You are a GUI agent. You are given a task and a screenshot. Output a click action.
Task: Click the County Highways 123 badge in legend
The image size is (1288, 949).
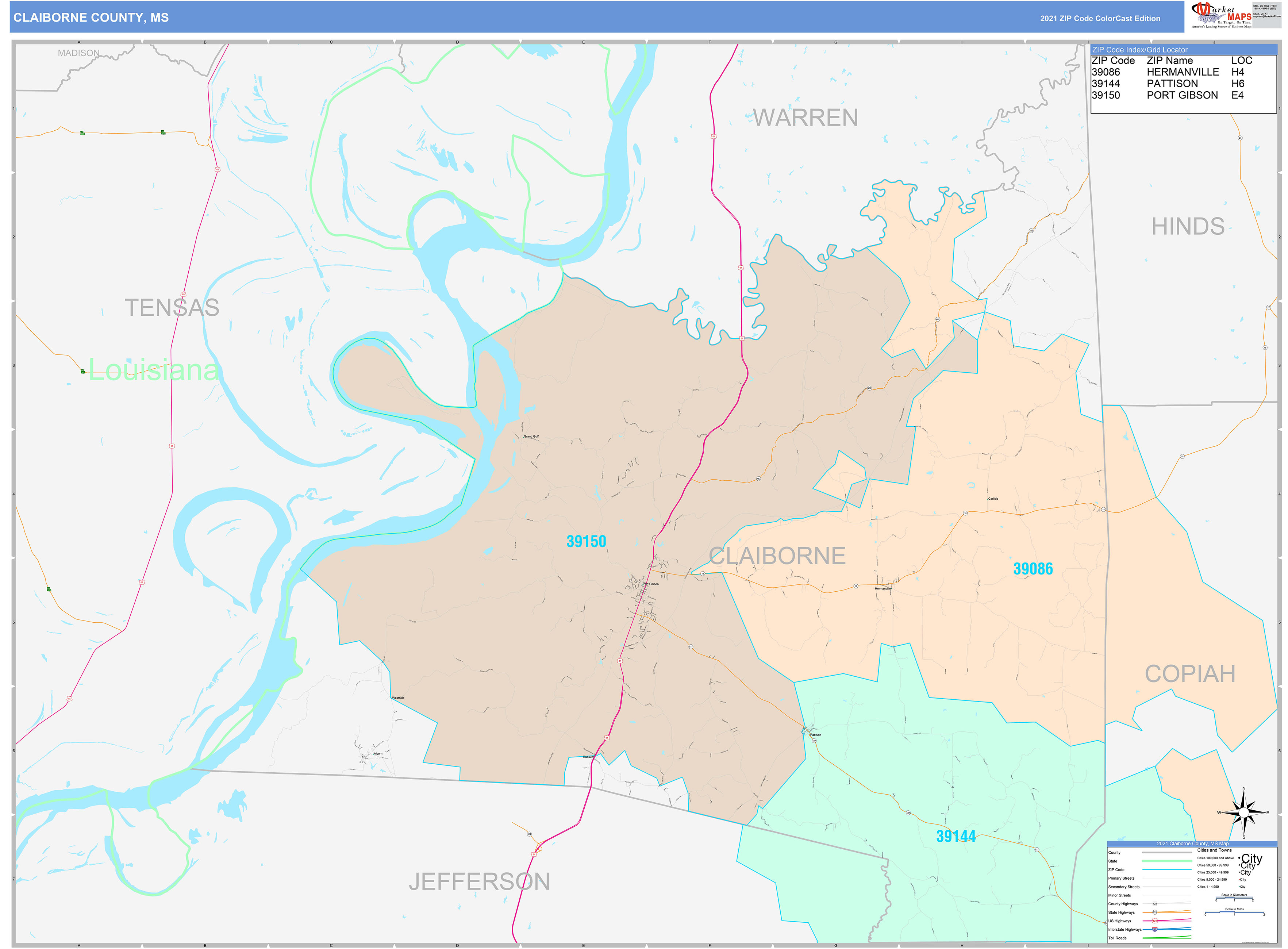(x=1155, y=904)
